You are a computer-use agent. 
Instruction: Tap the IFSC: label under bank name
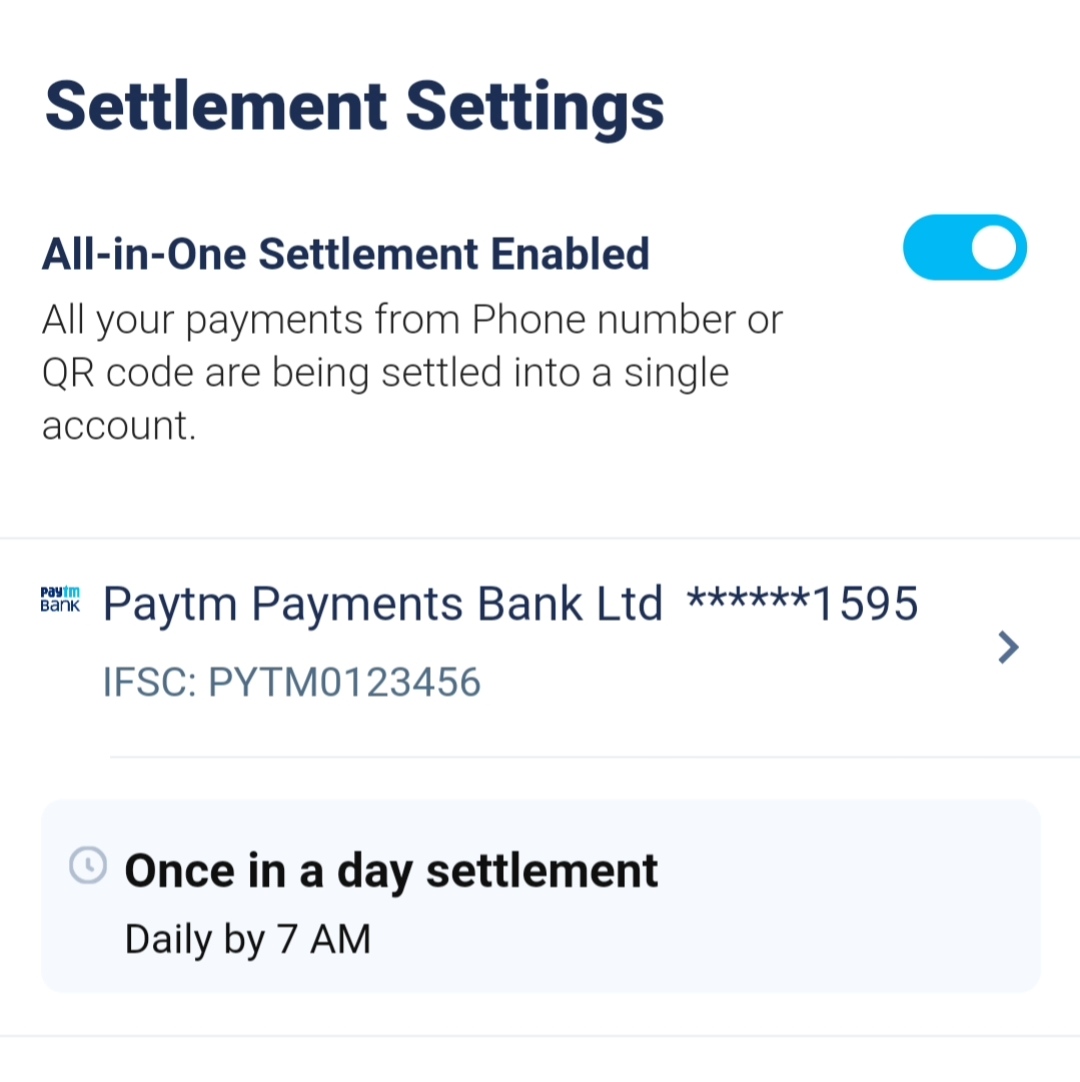click(x=150, y=683)
